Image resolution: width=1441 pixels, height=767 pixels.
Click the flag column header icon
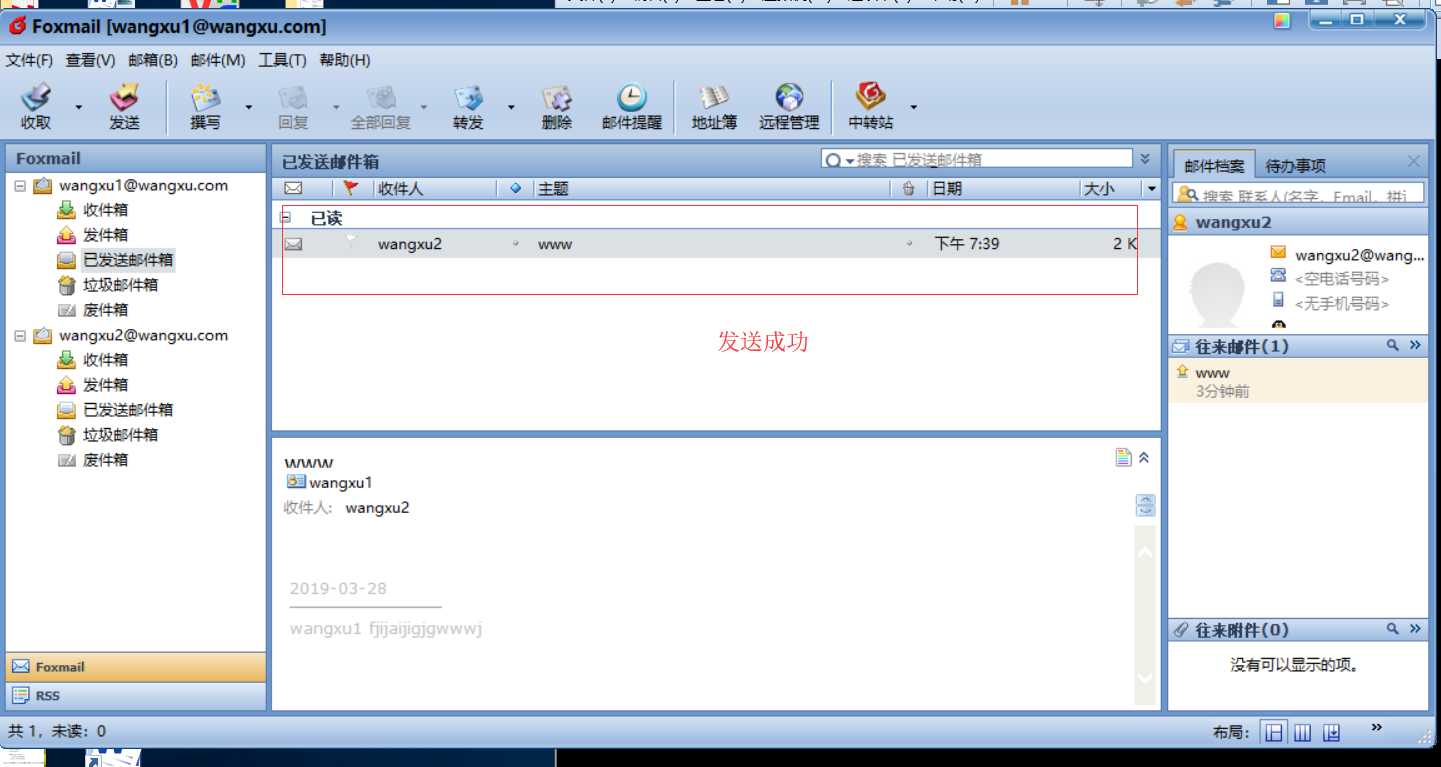350,188
